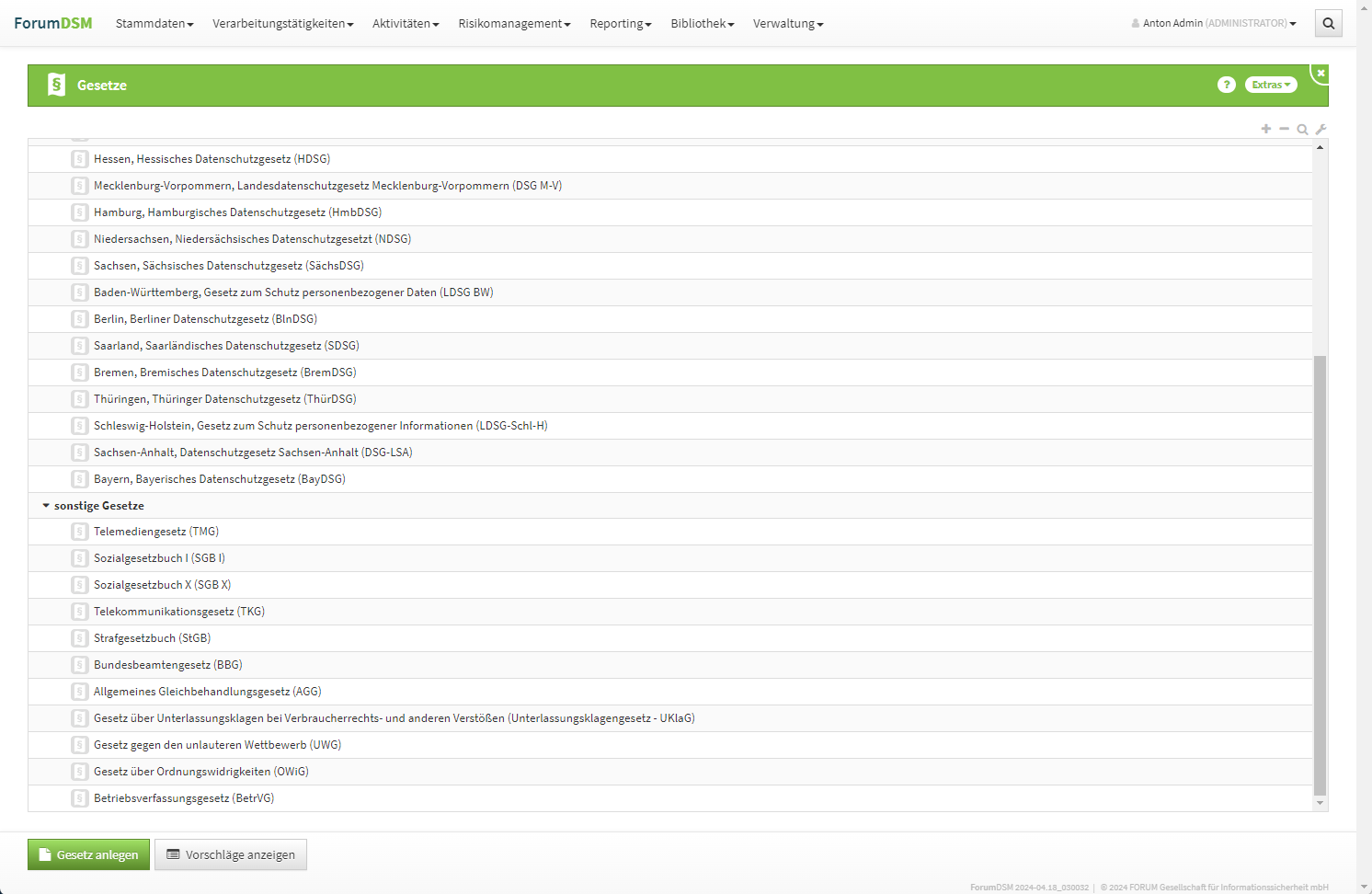
Task: Open list settings via wrench icon
Action: [1321, 130]
